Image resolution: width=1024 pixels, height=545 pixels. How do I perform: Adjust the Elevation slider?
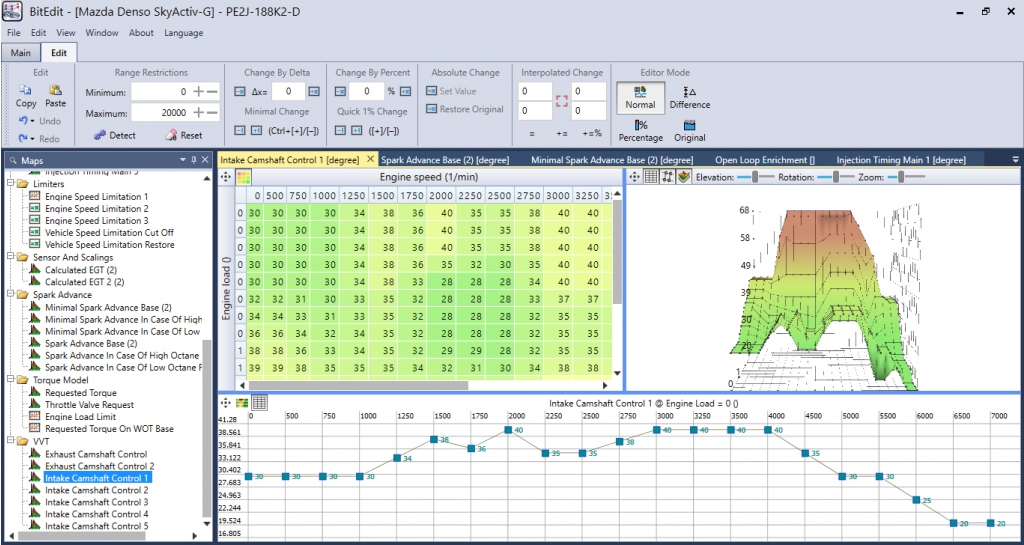point(754,177)
